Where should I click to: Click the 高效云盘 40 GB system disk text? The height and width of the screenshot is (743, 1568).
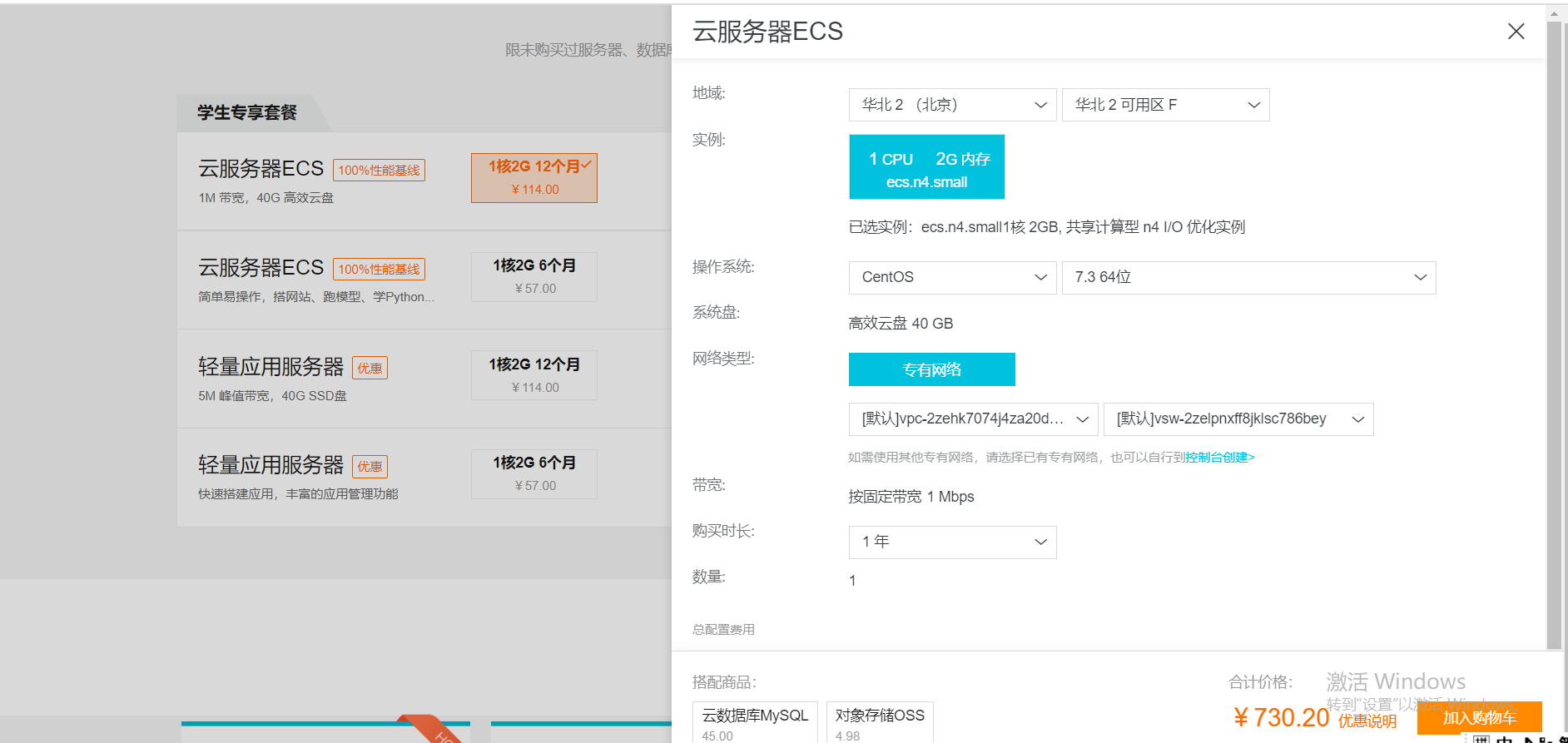point(901,324)
